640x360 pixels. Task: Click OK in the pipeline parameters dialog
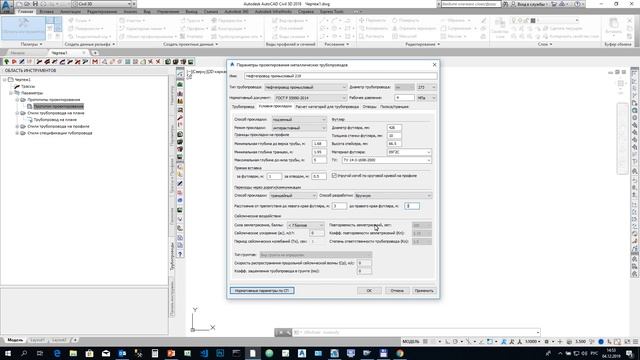(369, 291)
